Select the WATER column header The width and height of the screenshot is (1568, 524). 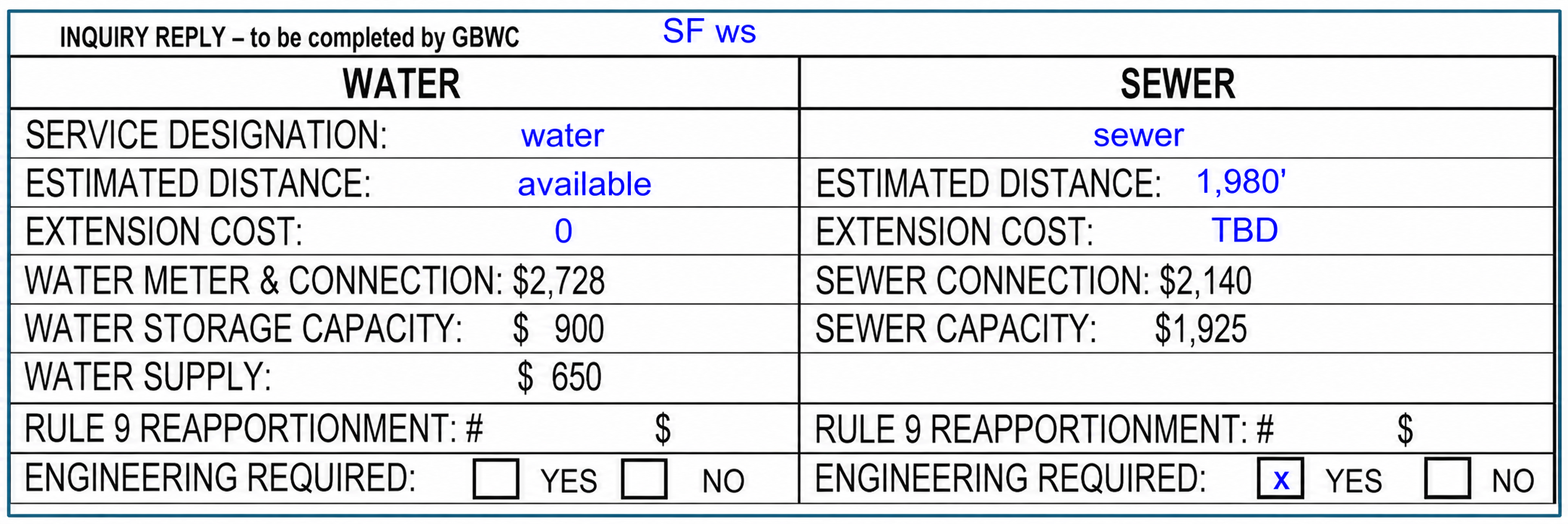click(x=401, y=84)
